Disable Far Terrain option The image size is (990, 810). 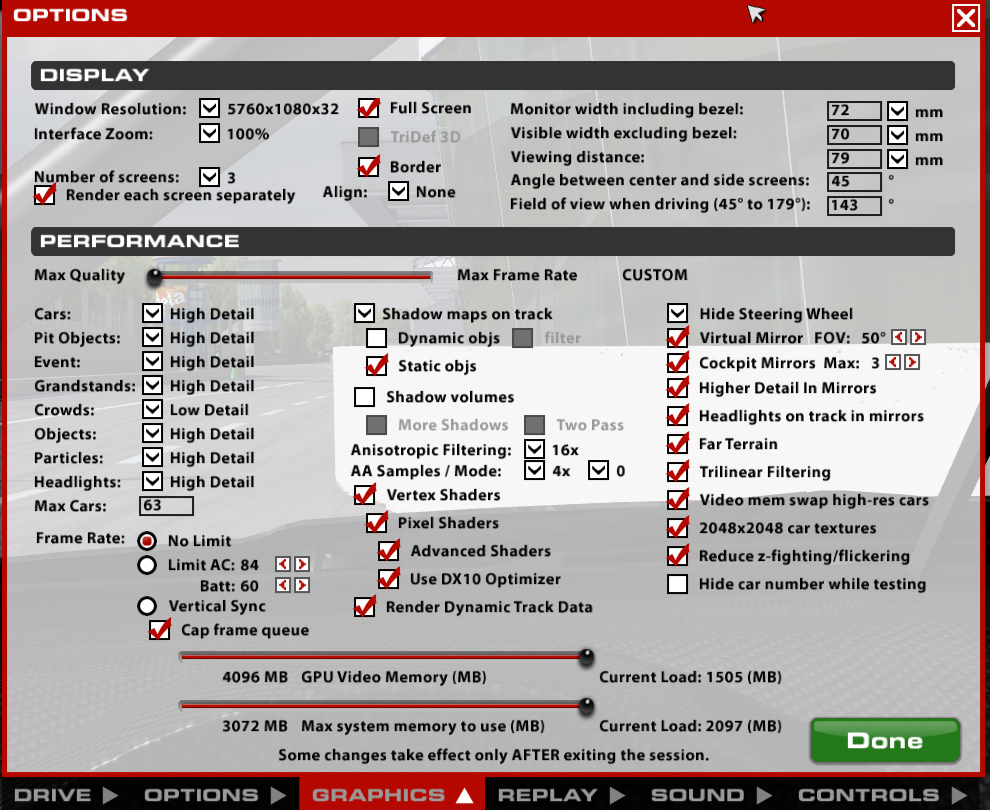pyautogui.click(x=678, y=444)
